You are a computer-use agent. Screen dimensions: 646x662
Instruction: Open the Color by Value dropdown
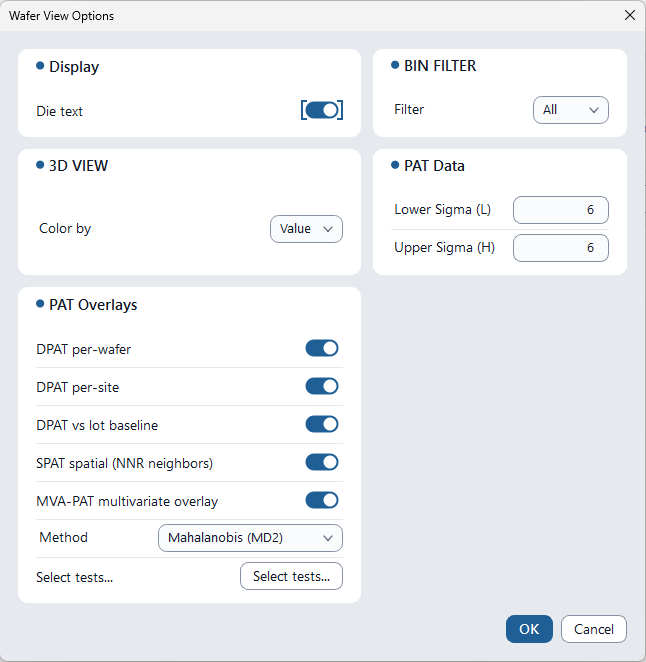(306, 229)
